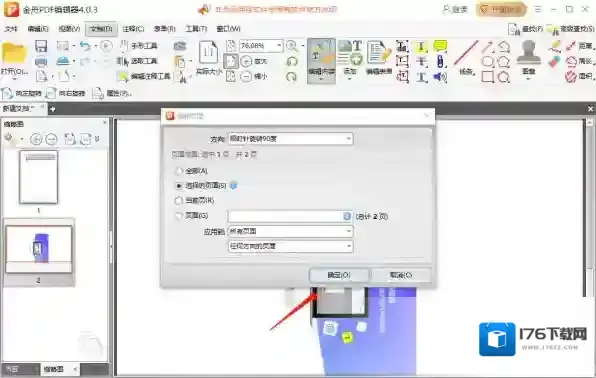
Task: Select the Hand tool
Action: pos(138,46)
